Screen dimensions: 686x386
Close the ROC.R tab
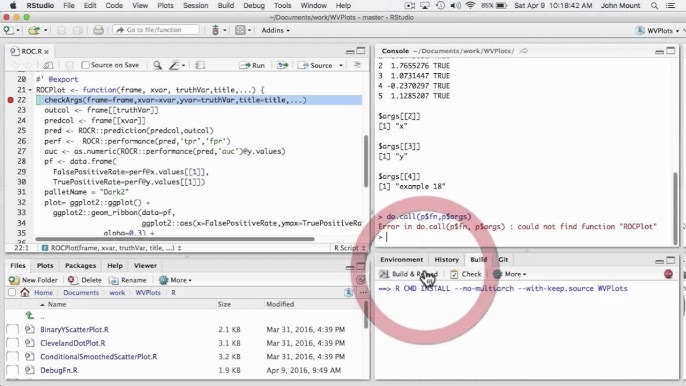(x=46, y=52)
